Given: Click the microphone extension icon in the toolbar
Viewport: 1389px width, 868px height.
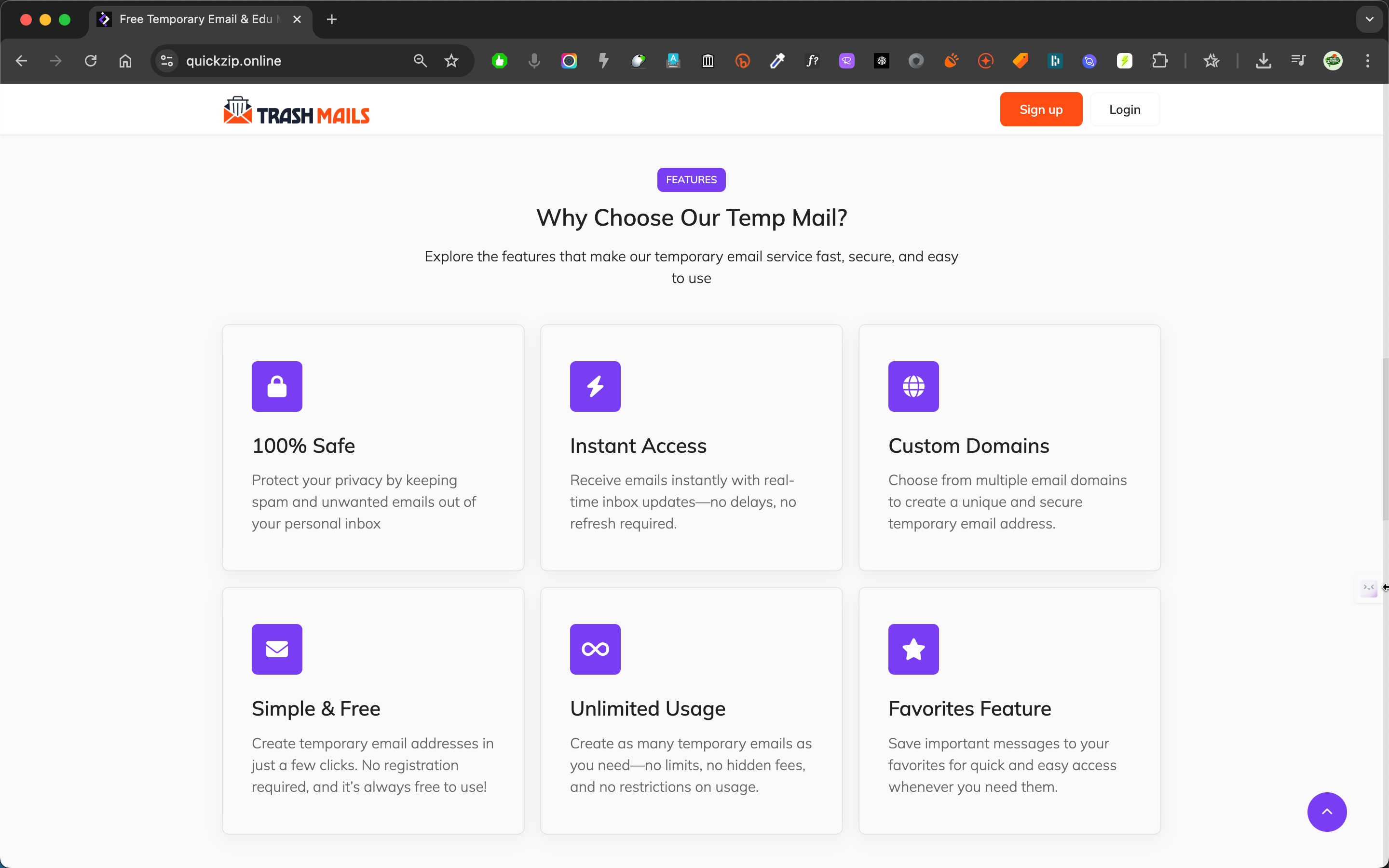Looking at the screenshot, I should 534,61.
